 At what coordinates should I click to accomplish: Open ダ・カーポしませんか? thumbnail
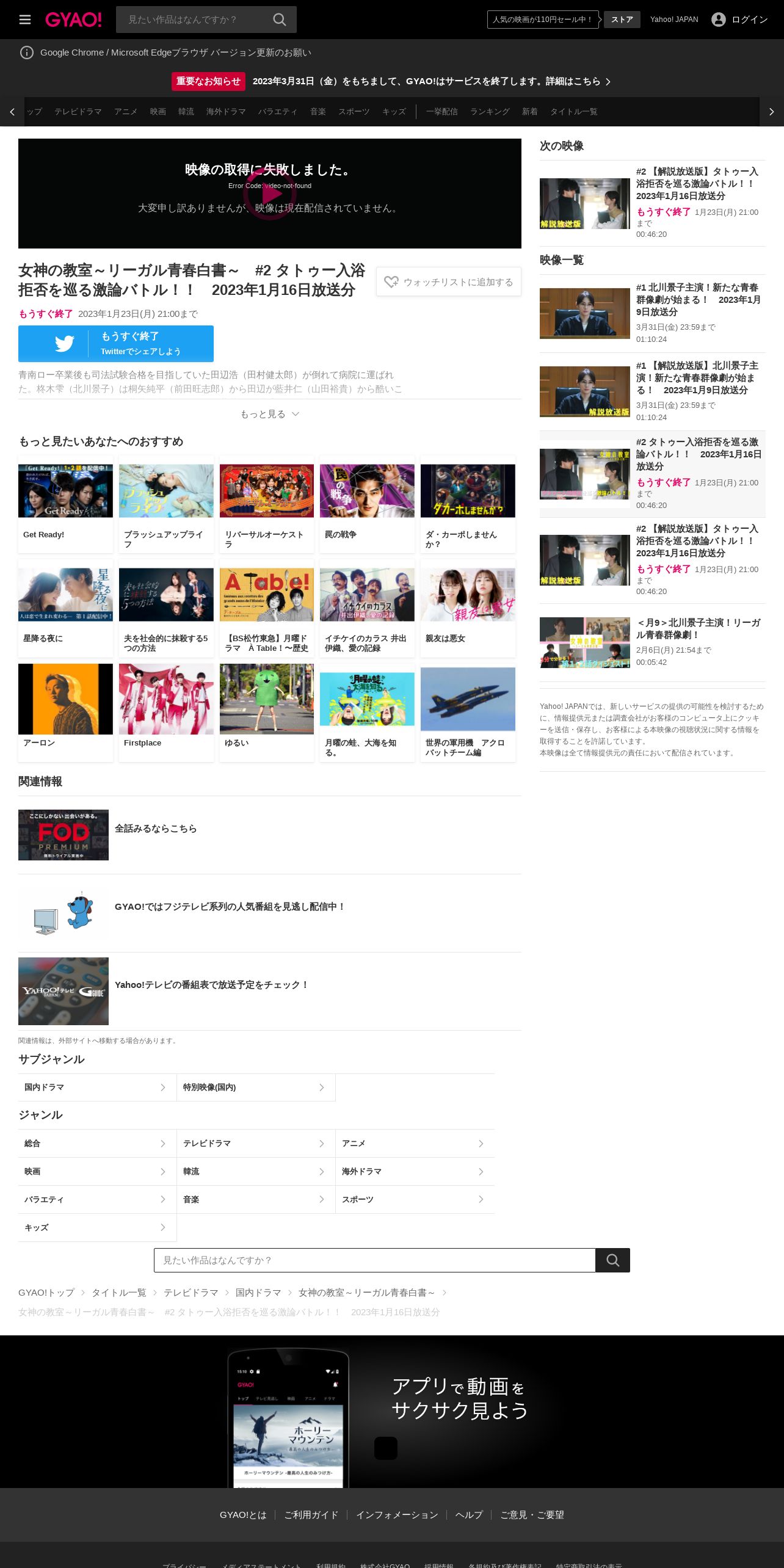468,491
